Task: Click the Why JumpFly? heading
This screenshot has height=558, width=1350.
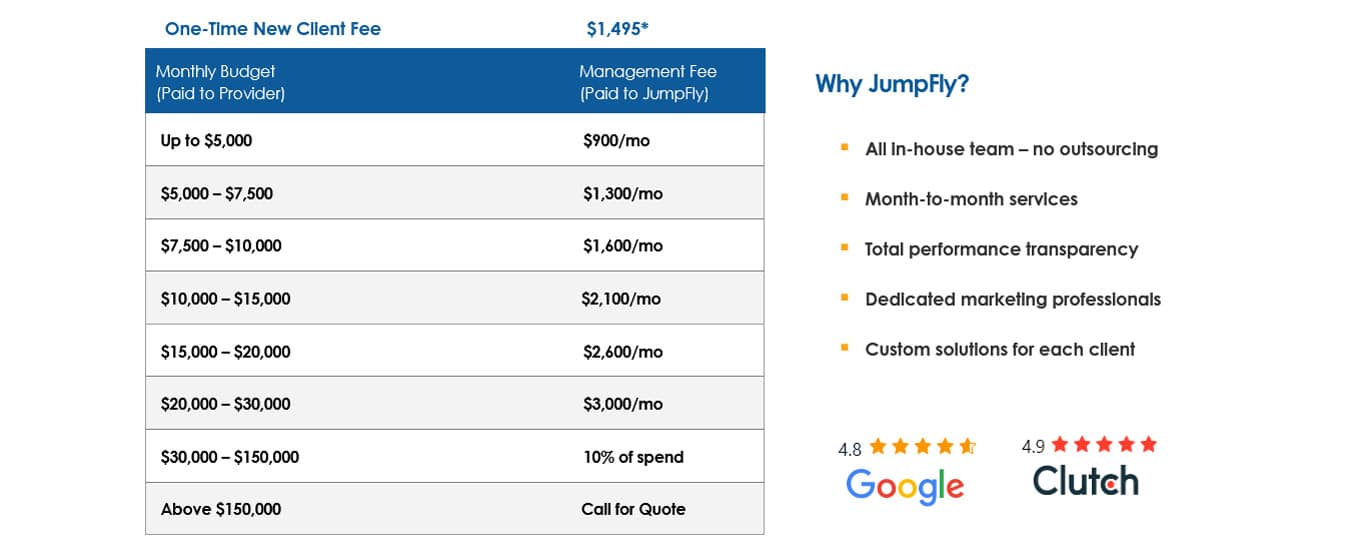Action: tap(892, 84)
